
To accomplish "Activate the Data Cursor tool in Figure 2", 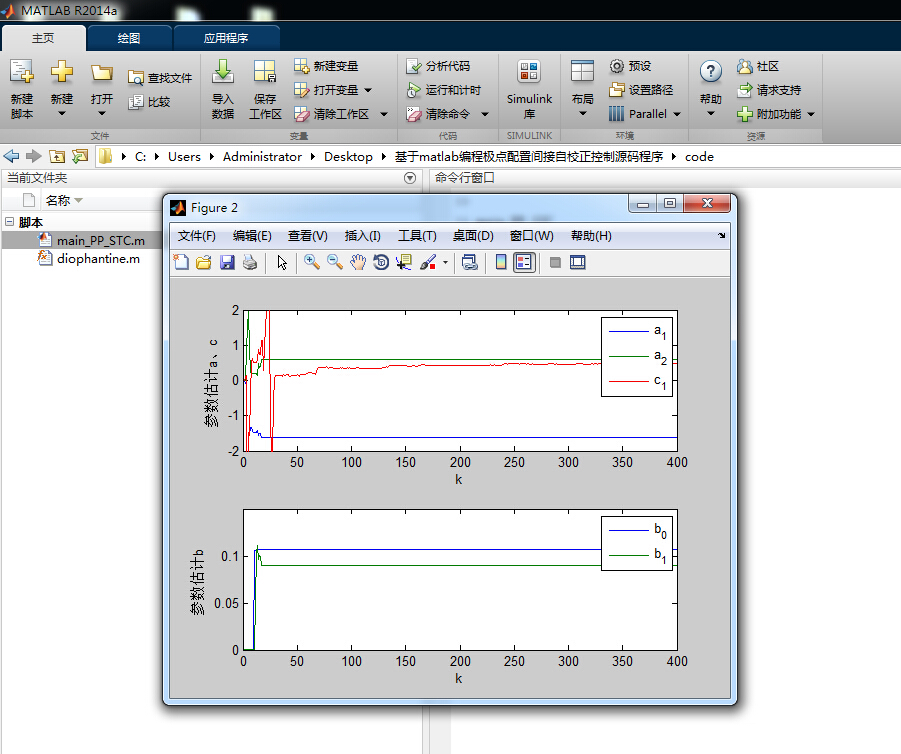I will point(403,263).
